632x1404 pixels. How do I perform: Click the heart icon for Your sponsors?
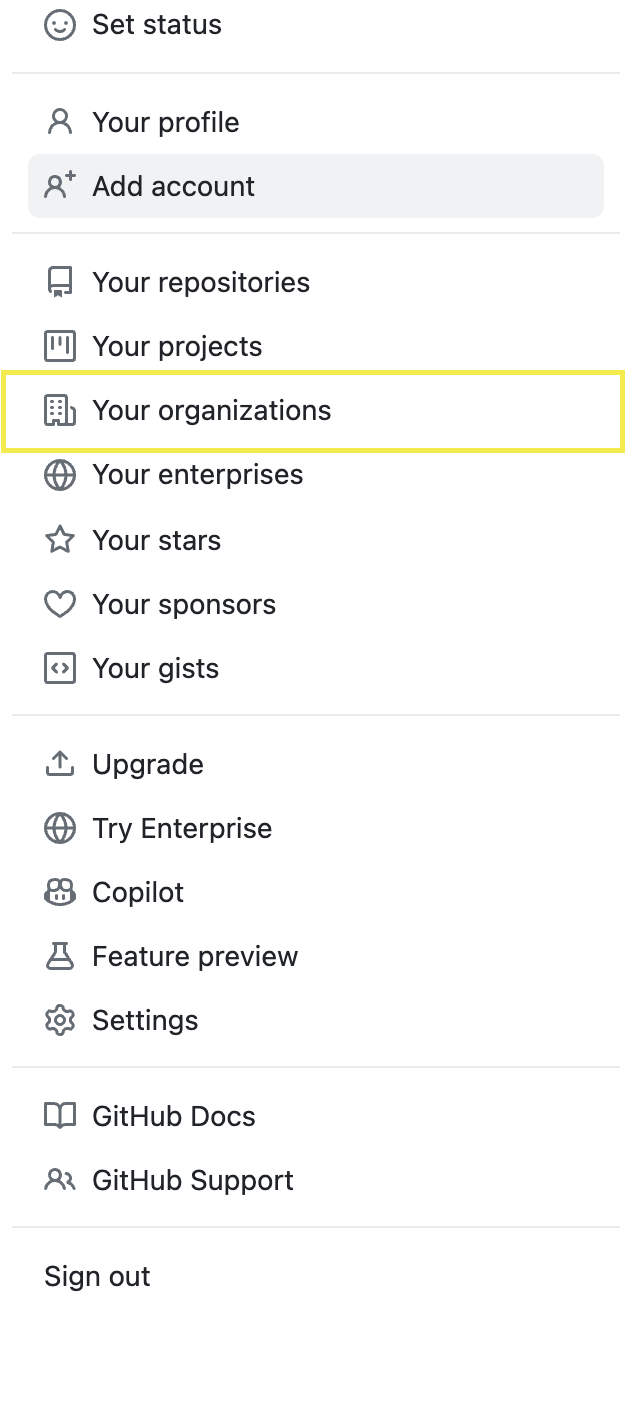point(60,604)
